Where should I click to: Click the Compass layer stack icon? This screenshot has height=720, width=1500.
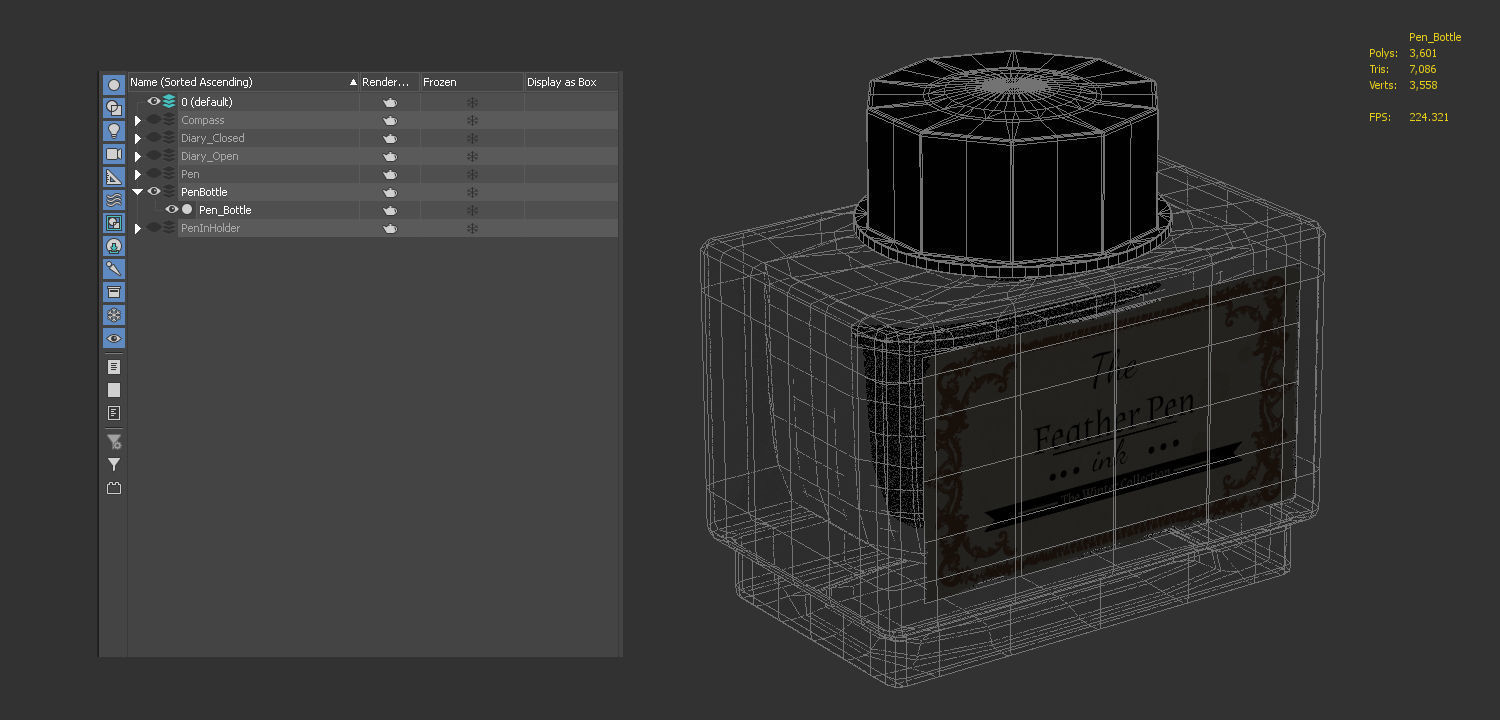tap(169, 120)
